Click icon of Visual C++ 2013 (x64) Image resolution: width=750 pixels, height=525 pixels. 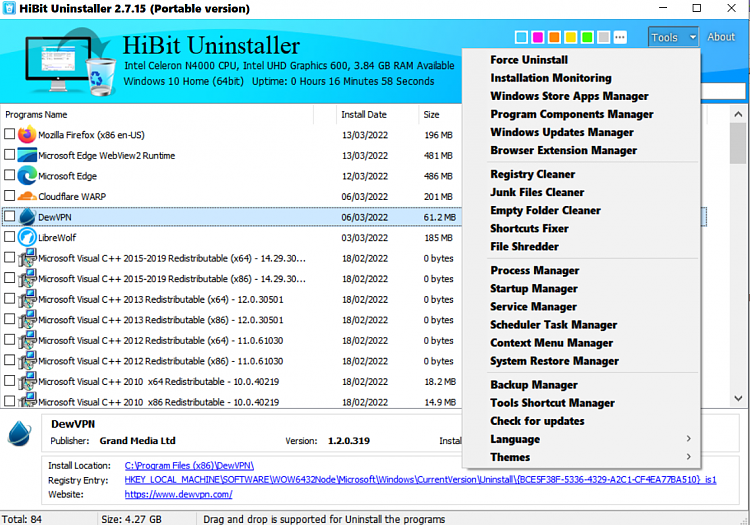click(27, 299)
